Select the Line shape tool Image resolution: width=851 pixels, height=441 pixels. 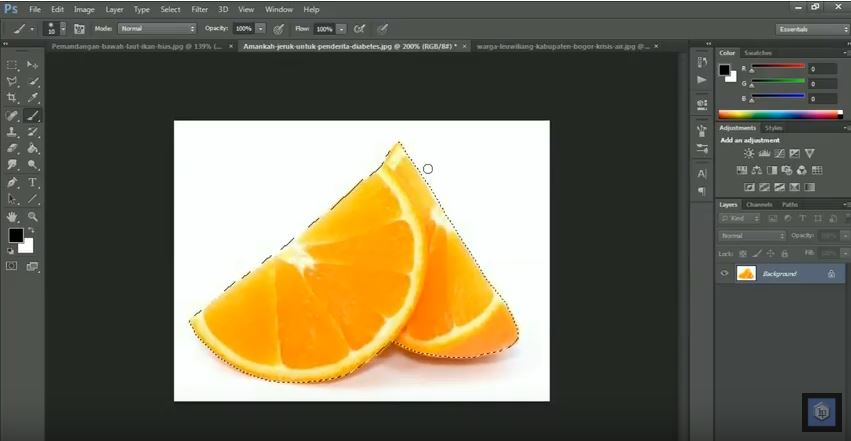33,199
